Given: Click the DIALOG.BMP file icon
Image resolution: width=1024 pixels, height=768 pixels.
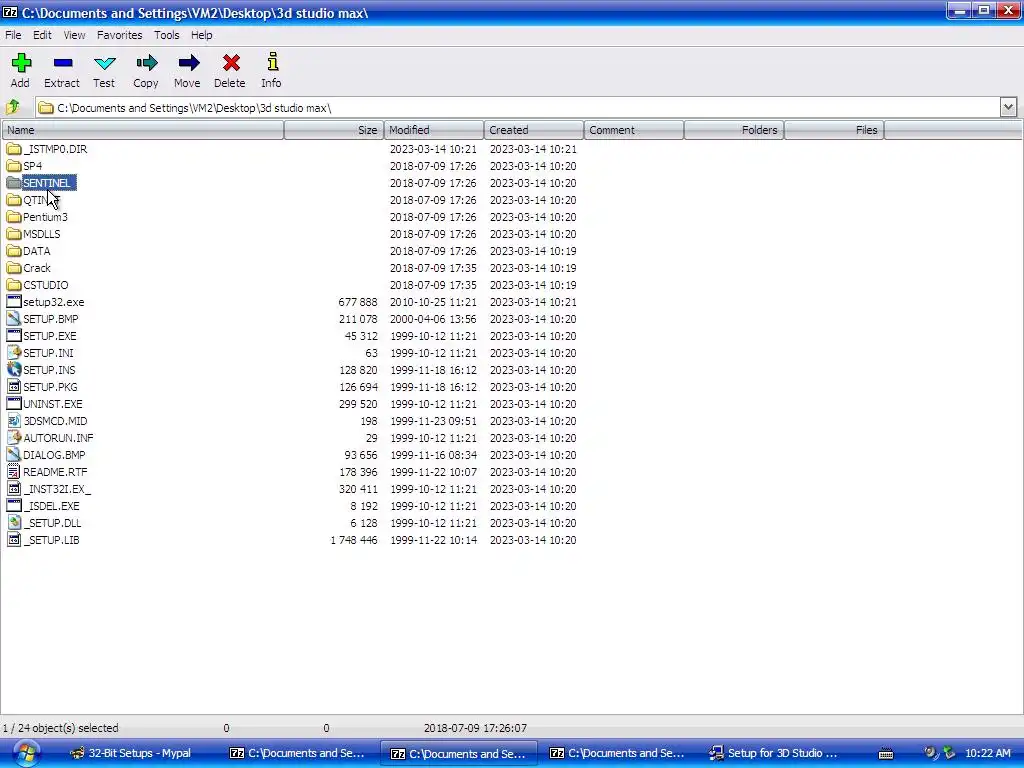Looking at the screenshot, I should click(x=14, y=455).
